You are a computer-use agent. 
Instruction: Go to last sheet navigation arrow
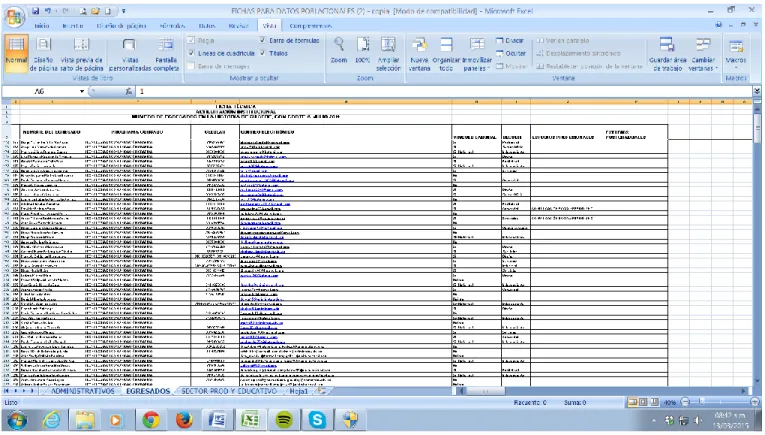(32, 391)
